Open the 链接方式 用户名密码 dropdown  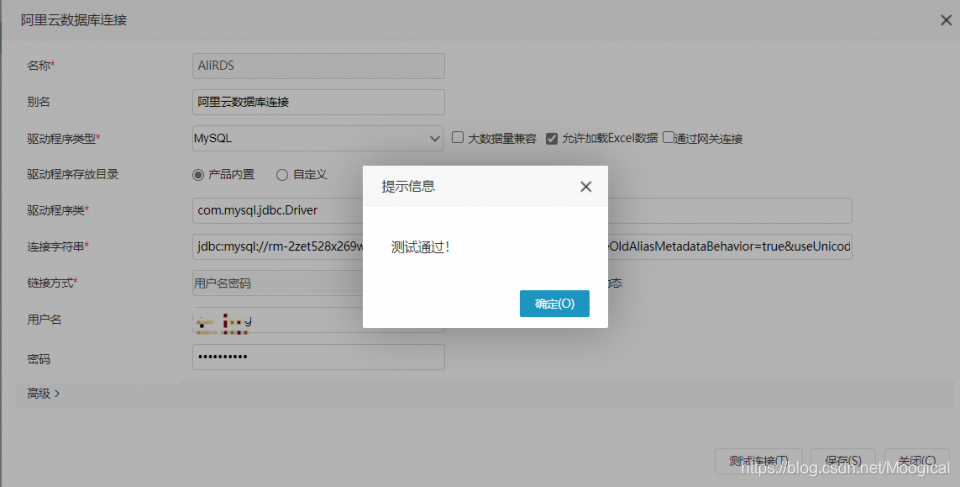[x=277, y=283]
